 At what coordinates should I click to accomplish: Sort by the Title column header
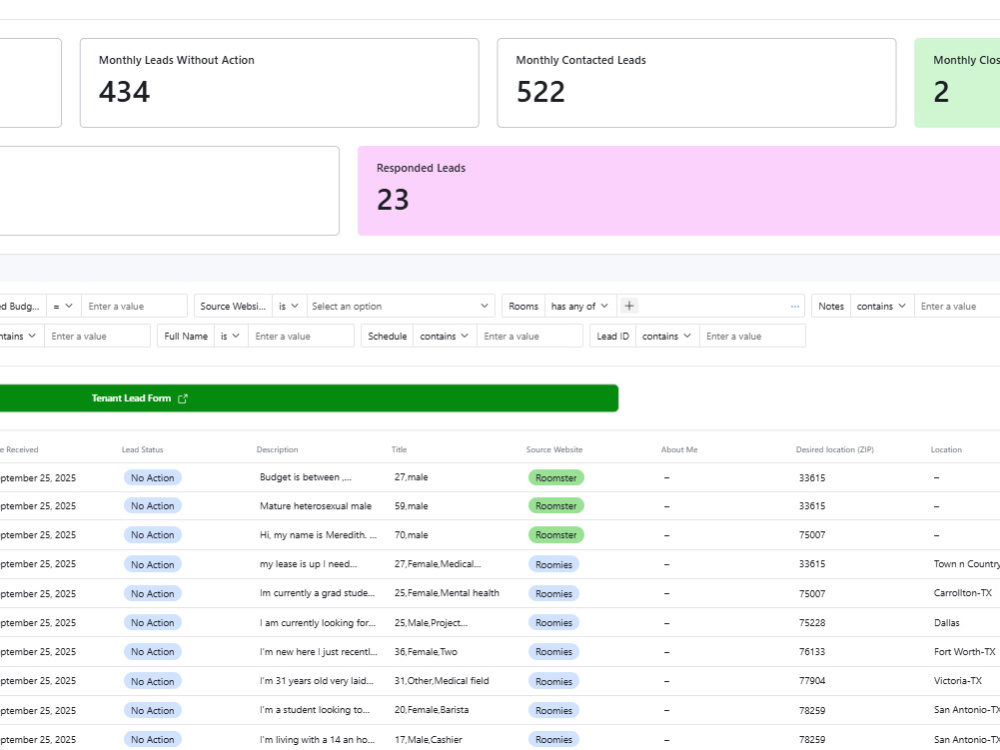pos(399,450)
